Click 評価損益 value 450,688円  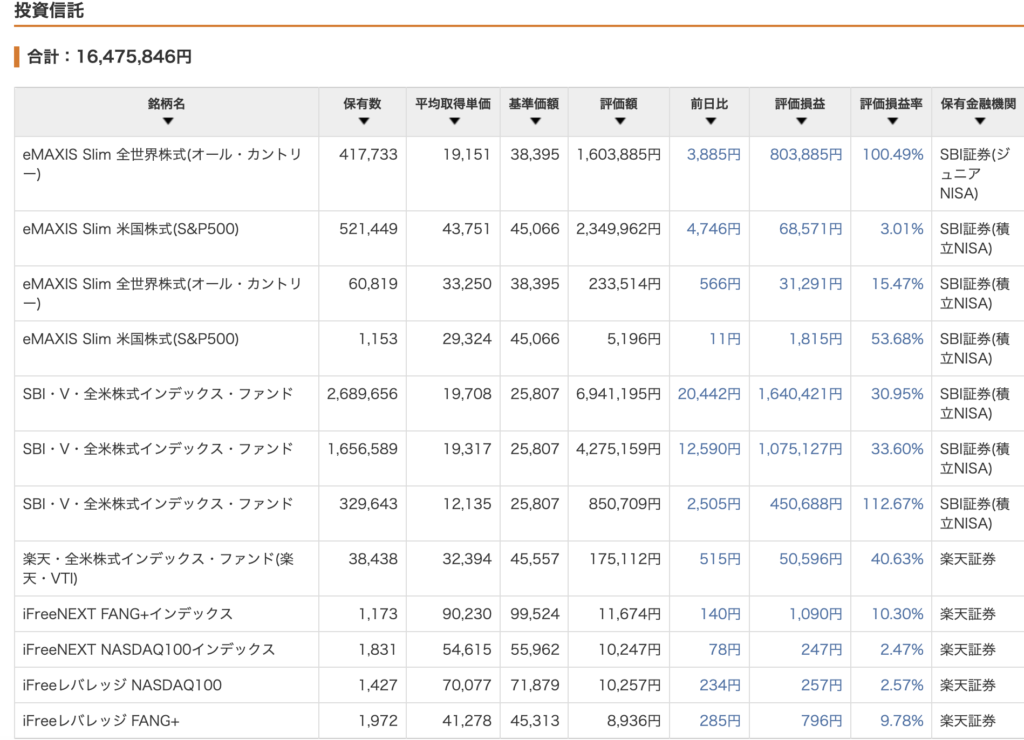(x=806, y=504)
